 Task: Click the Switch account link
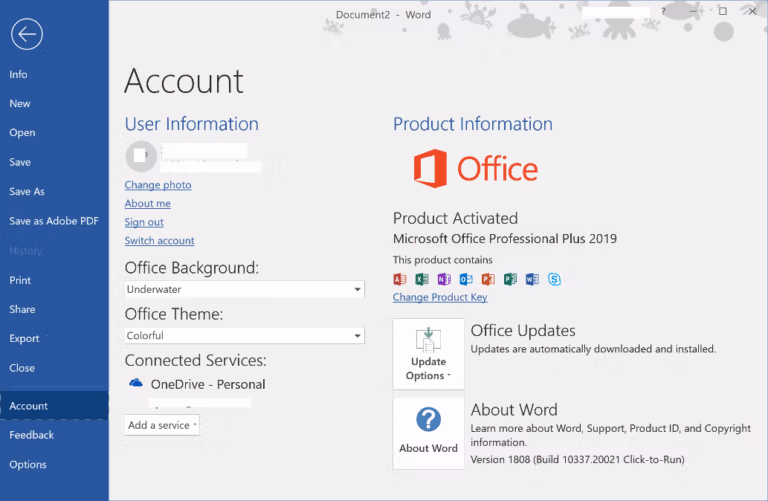pyautogui.click(x=159, y=241)
